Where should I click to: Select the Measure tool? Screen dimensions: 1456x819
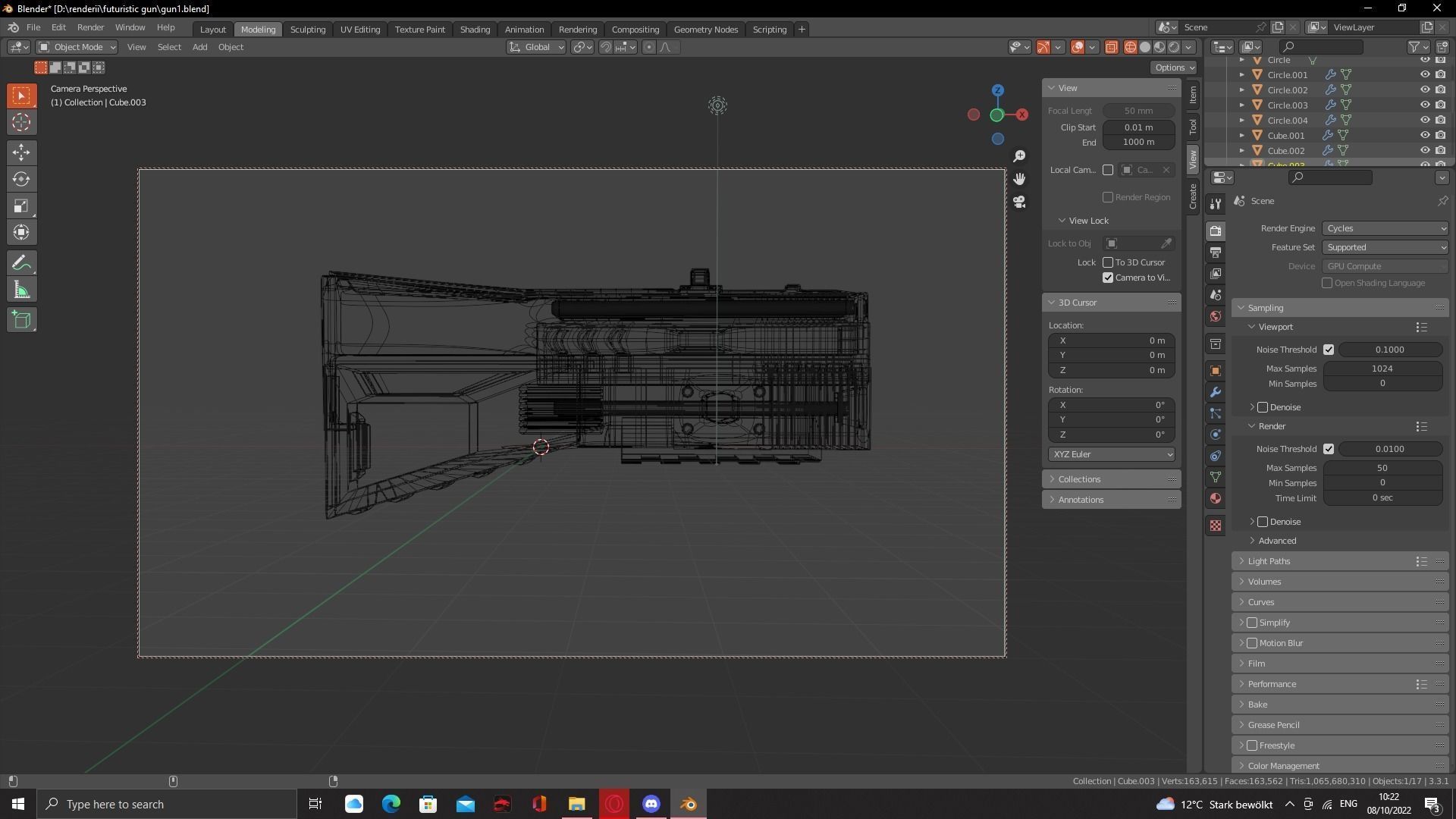(21, 289)
